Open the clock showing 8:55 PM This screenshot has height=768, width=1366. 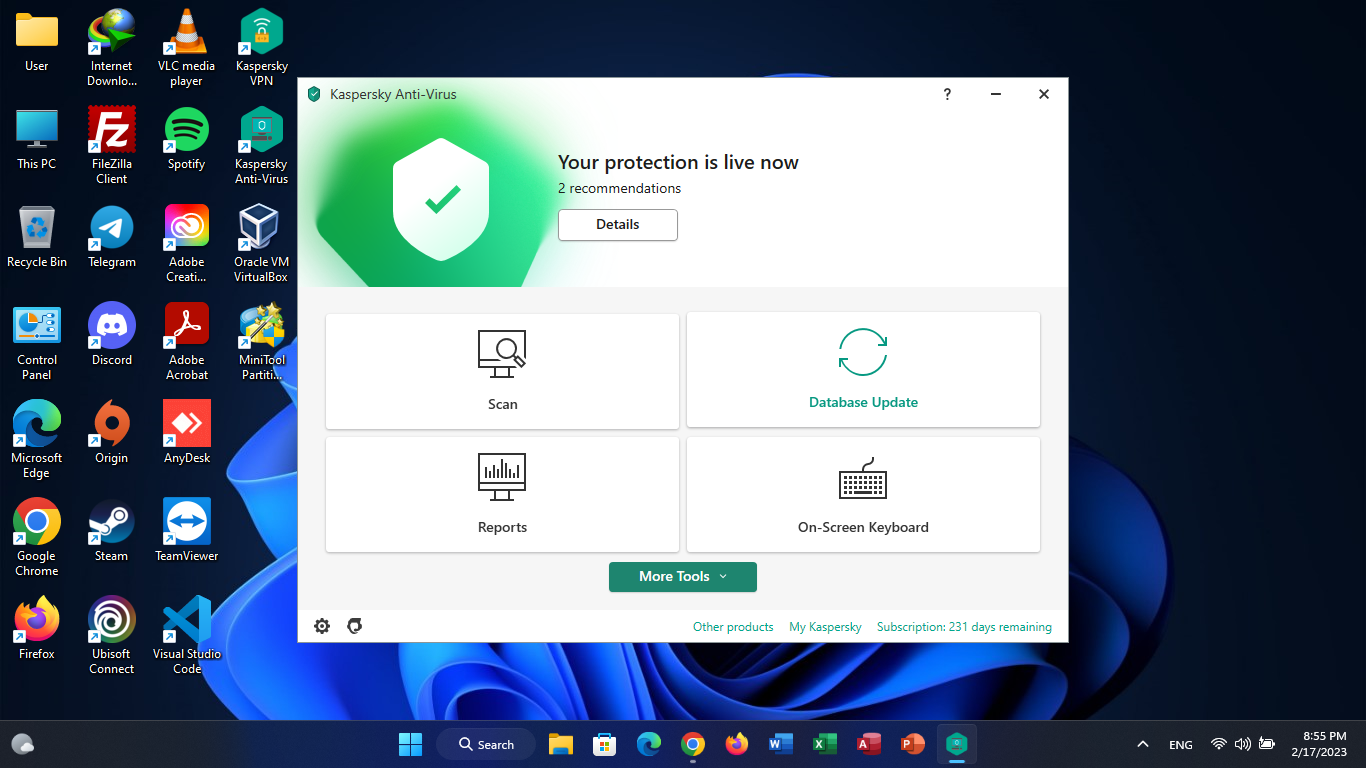[x=1319, y=744]
